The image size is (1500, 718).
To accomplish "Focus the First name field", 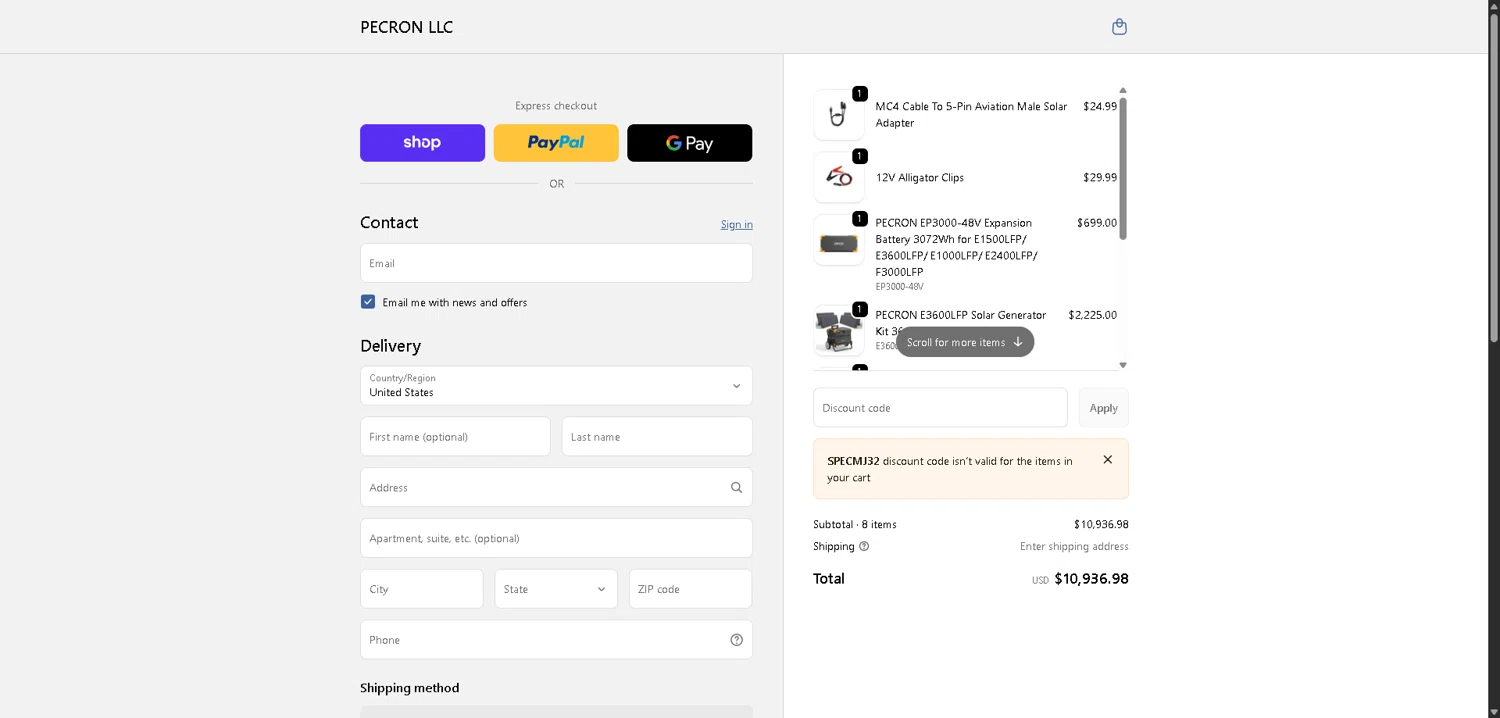I will [x=455, y=437].
